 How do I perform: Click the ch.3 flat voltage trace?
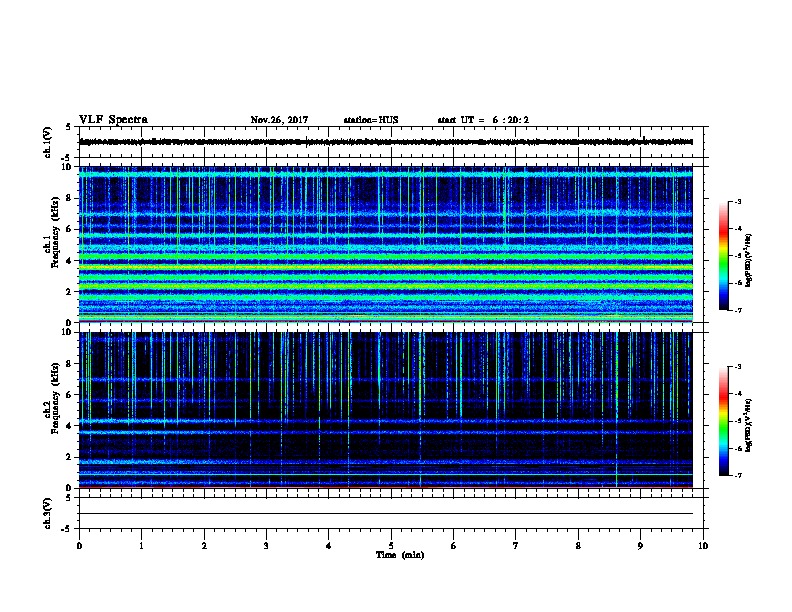point(386,514)
